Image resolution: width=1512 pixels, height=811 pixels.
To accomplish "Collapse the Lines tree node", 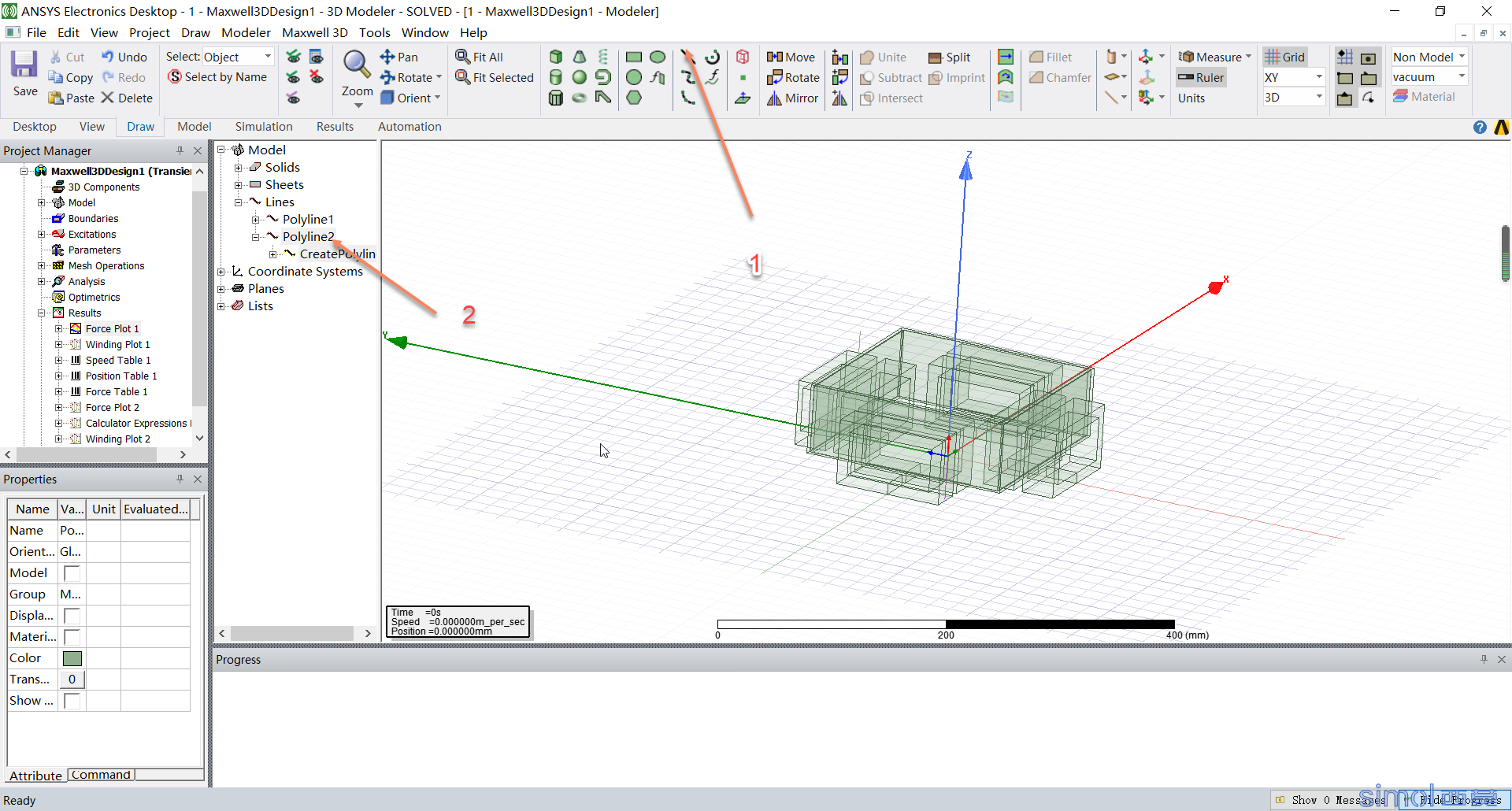I will 239,202.
